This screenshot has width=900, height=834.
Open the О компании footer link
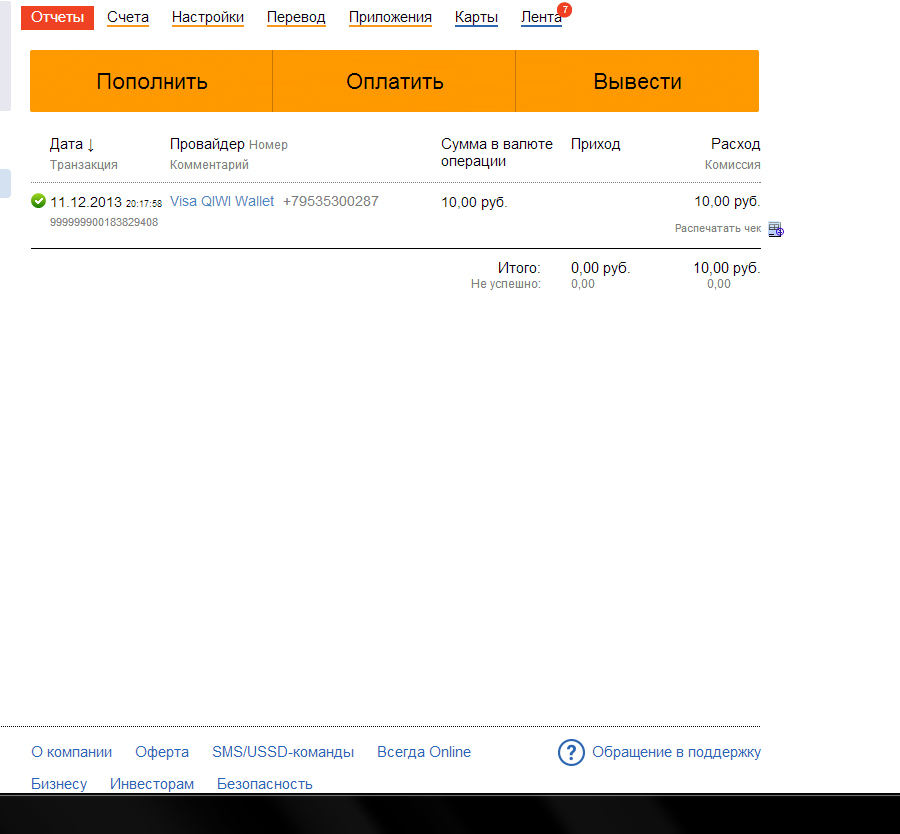coord(72,752)
